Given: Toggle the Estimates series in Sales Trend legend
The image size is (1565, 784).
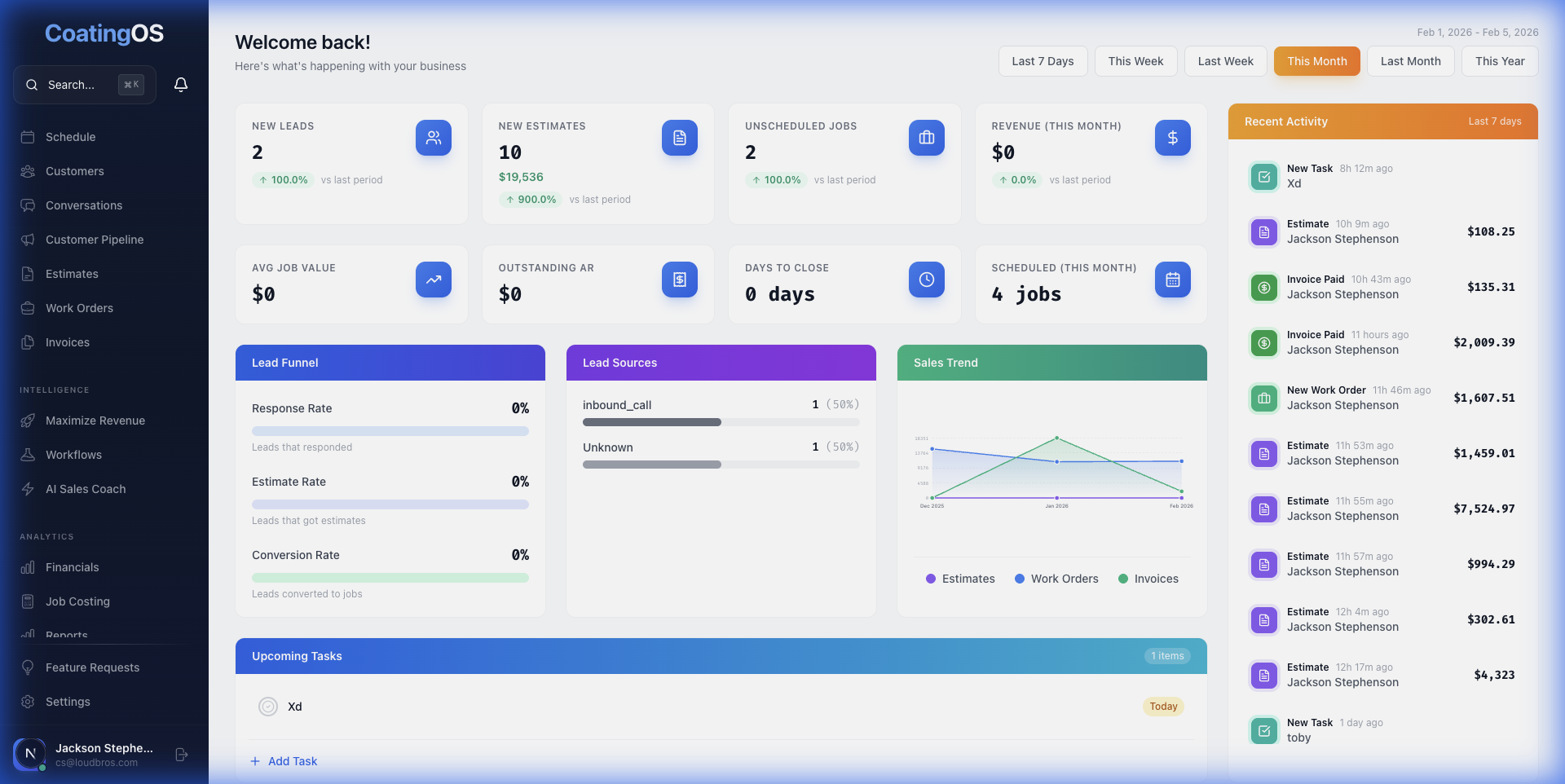Looking at the screenshot, I should (960, 579).
